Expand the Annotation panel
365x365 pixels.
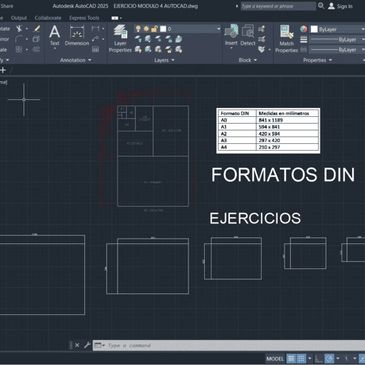tap(76, 60)
